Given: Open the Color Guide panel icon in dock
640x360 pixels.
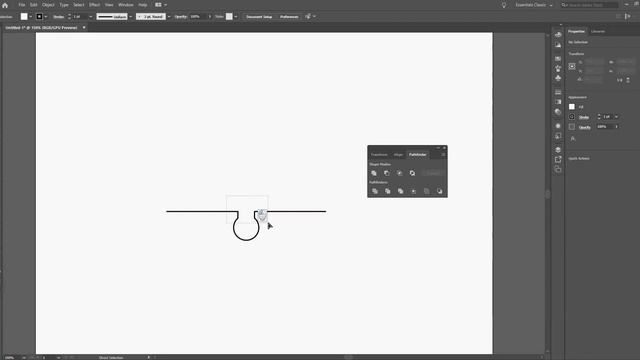Looking at the screenshot, I should [x=558, y=45].
